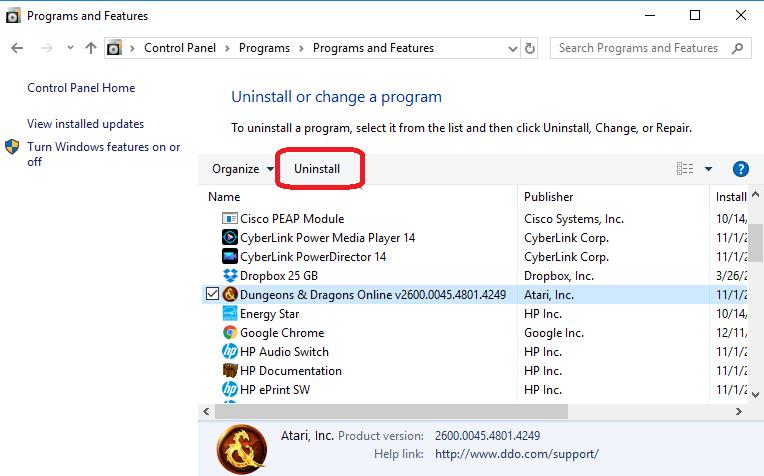Click the Control Panel icon in address bar
This screenshot has width=764, height=476.
114,48
